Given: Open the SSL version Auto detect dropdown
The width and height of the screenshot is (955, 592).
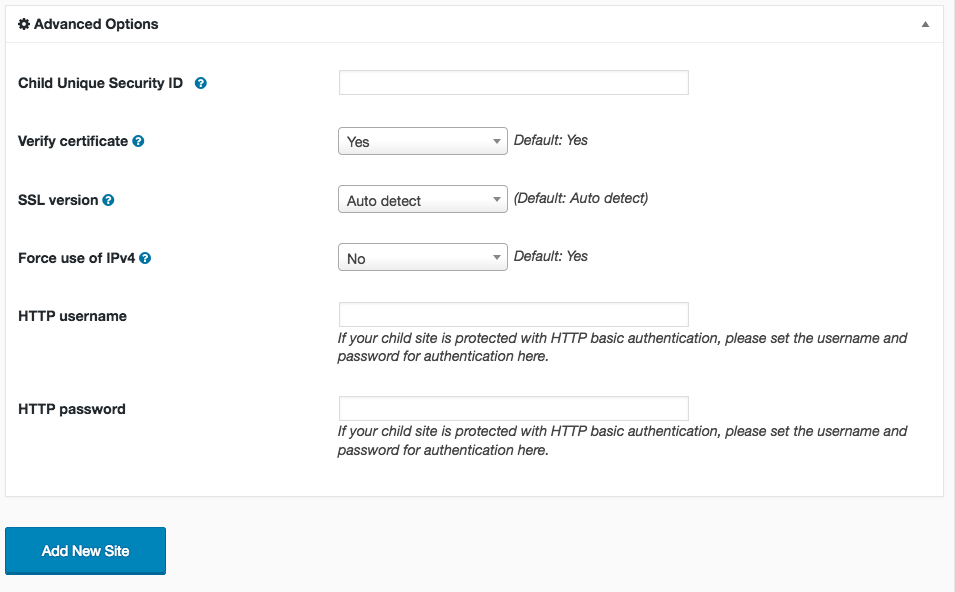Looking at the screenshot, I should (423, 199).
